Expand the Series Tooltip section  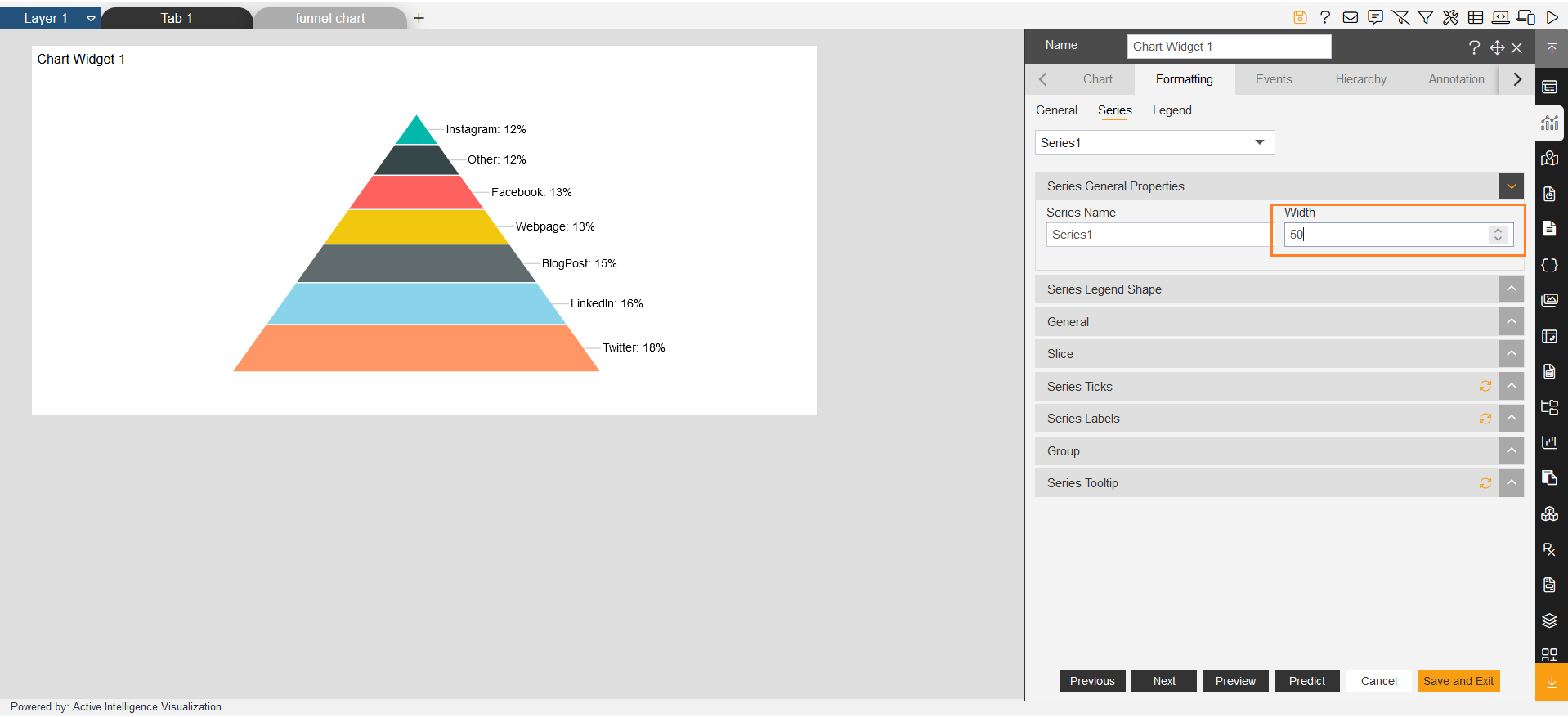1511,483
